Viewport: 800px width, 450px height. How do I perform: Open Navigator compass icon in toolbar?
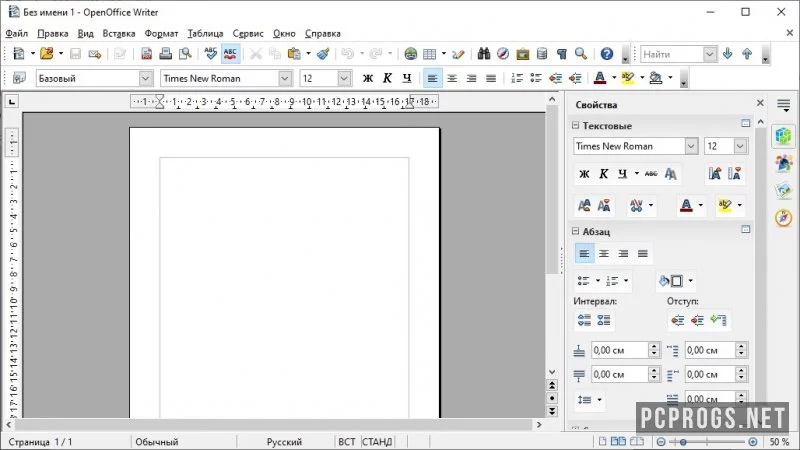[503, 54]
